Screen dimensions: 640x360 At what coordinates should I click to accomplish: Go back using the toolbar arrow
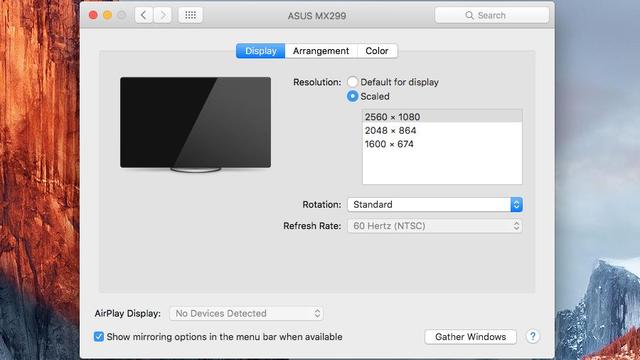[144, 16]
